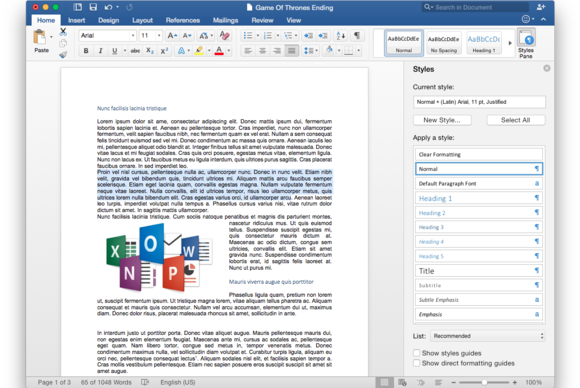Adjust the zoom slider
The height and width of the screenshot is (388, 580).
pyautogui.click(x=484, y=382)
